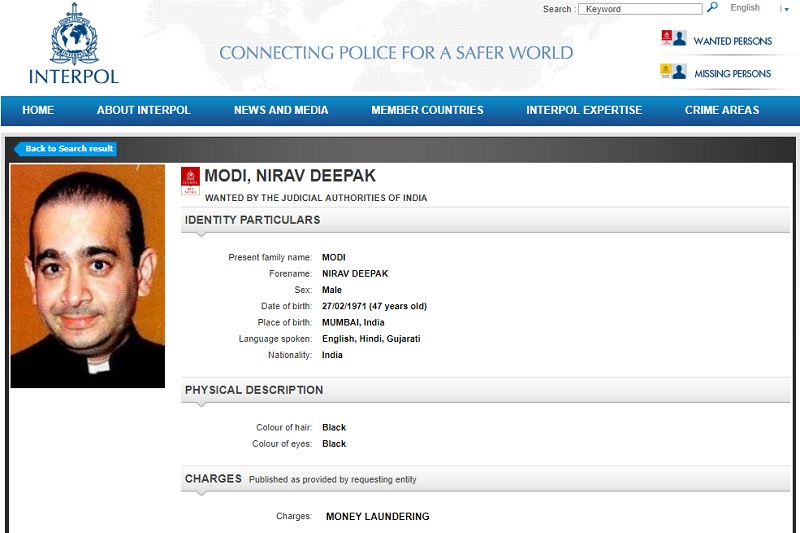The width and height of the screenshot is (800, 533).
Task: Open the WANTED PERSONS link
Action: coord(733,41)
